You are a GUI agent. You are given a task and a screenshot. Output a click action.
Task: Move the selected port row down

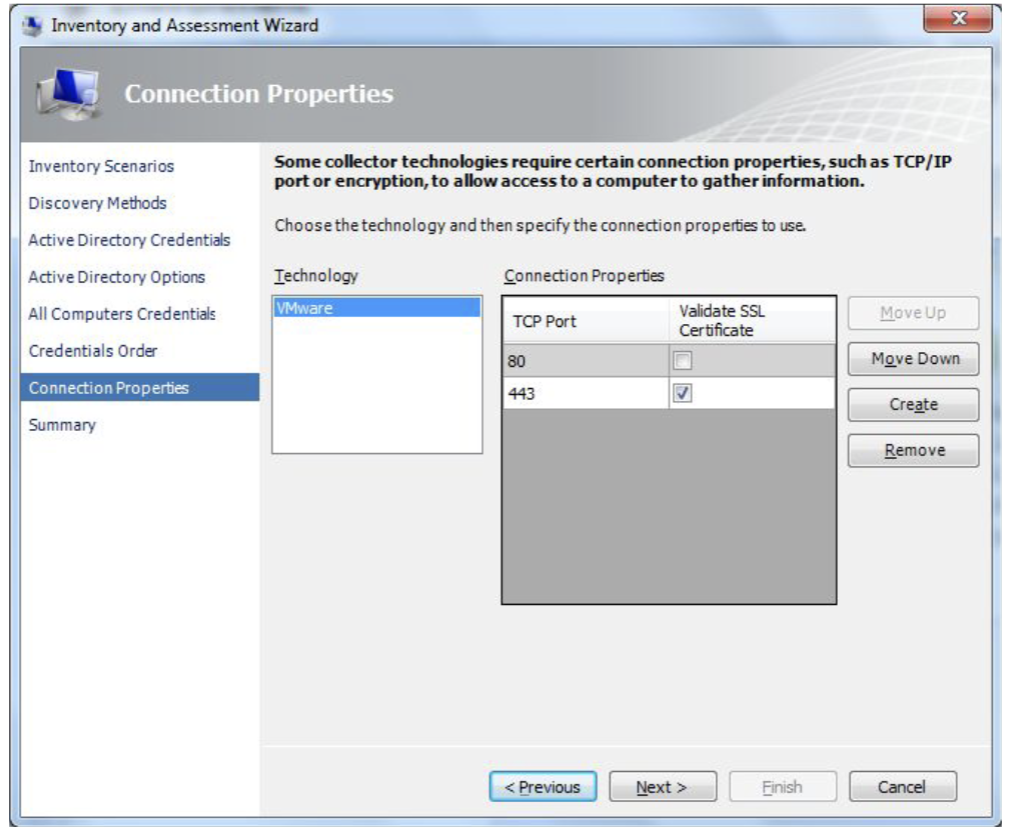click(913, 359)
